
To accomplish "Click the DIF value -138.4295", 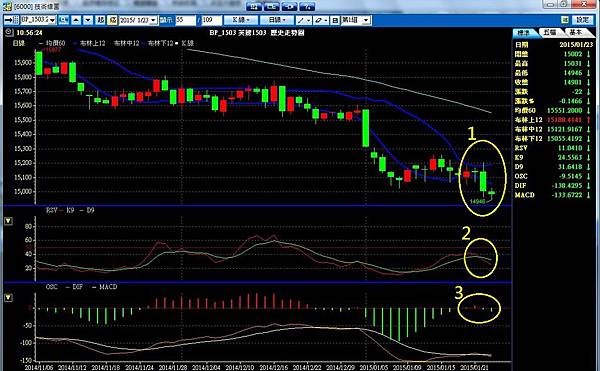I will (x=567, y=186).
